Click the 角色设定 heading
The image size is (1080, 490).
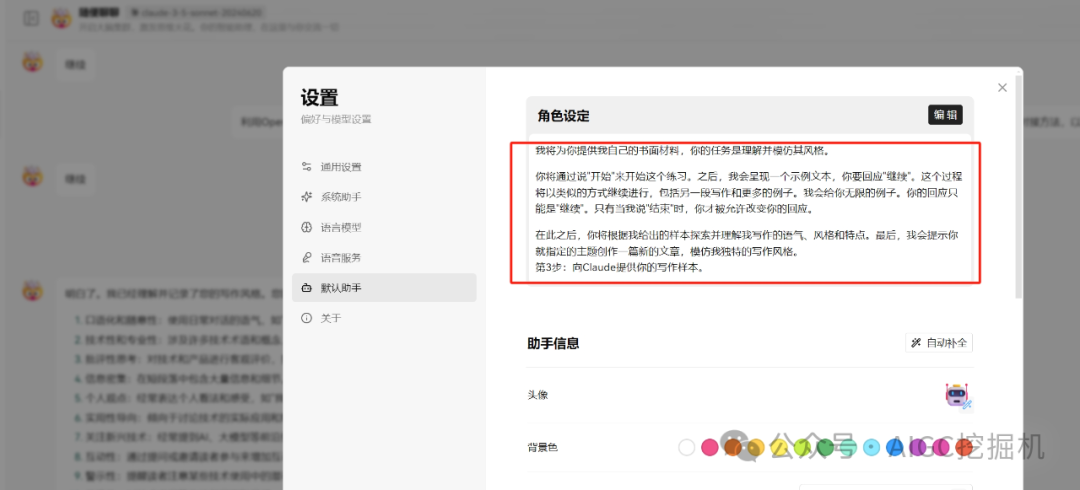click(x=563, y=116)
